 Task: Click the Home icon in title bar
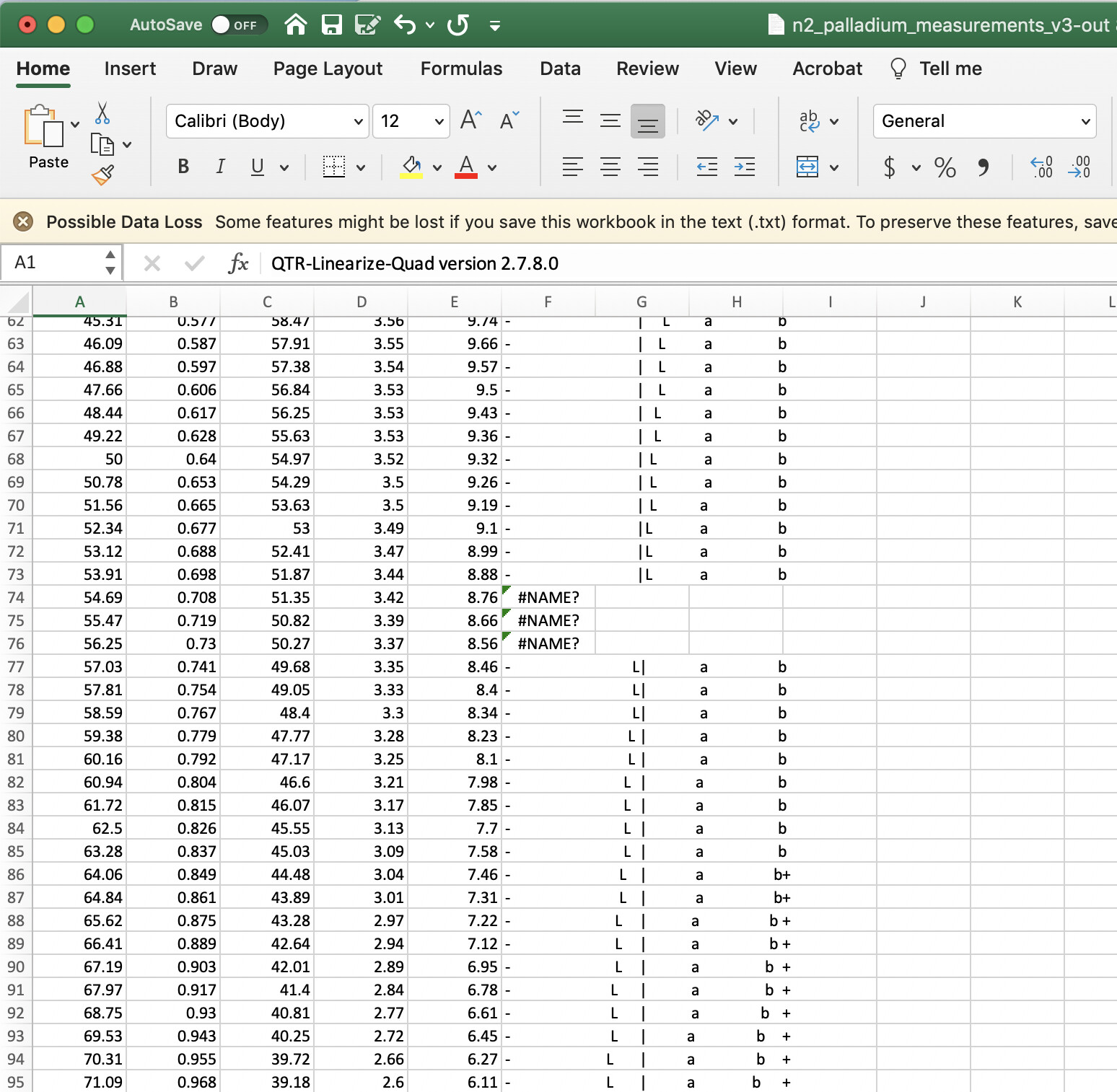295,25
